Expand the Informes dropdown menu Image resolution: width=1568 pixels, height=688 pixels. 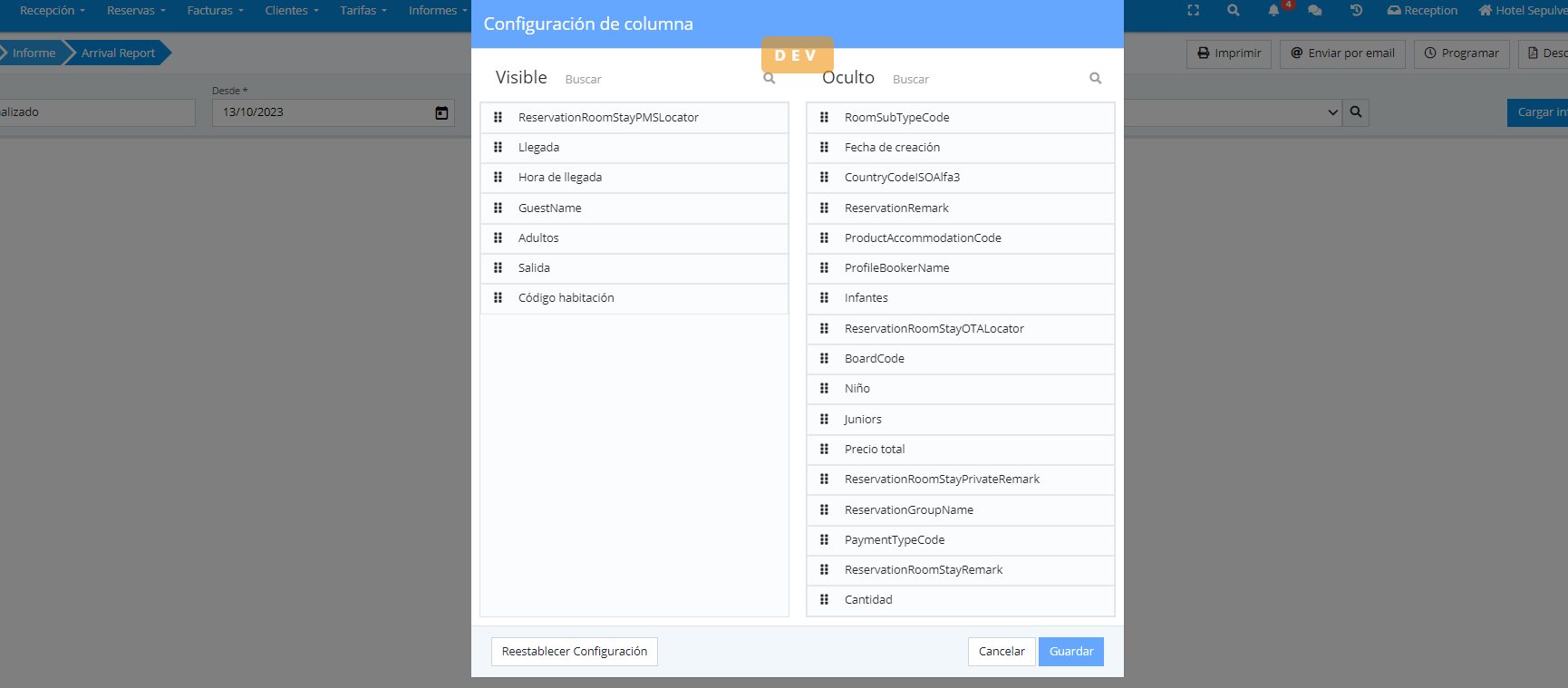pyautogui.click(x=437, y=11)
